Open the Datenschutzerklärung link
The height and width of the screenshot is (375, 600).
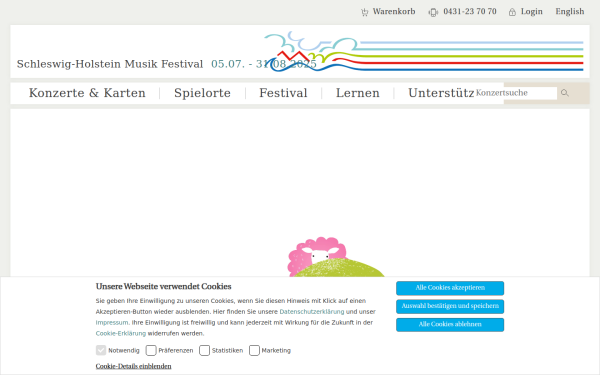tap(312, 311)
